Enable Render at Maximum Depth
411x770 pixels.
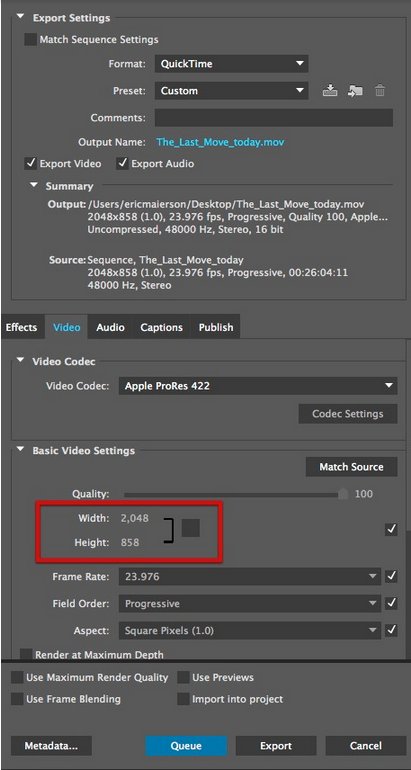(26, 654)
